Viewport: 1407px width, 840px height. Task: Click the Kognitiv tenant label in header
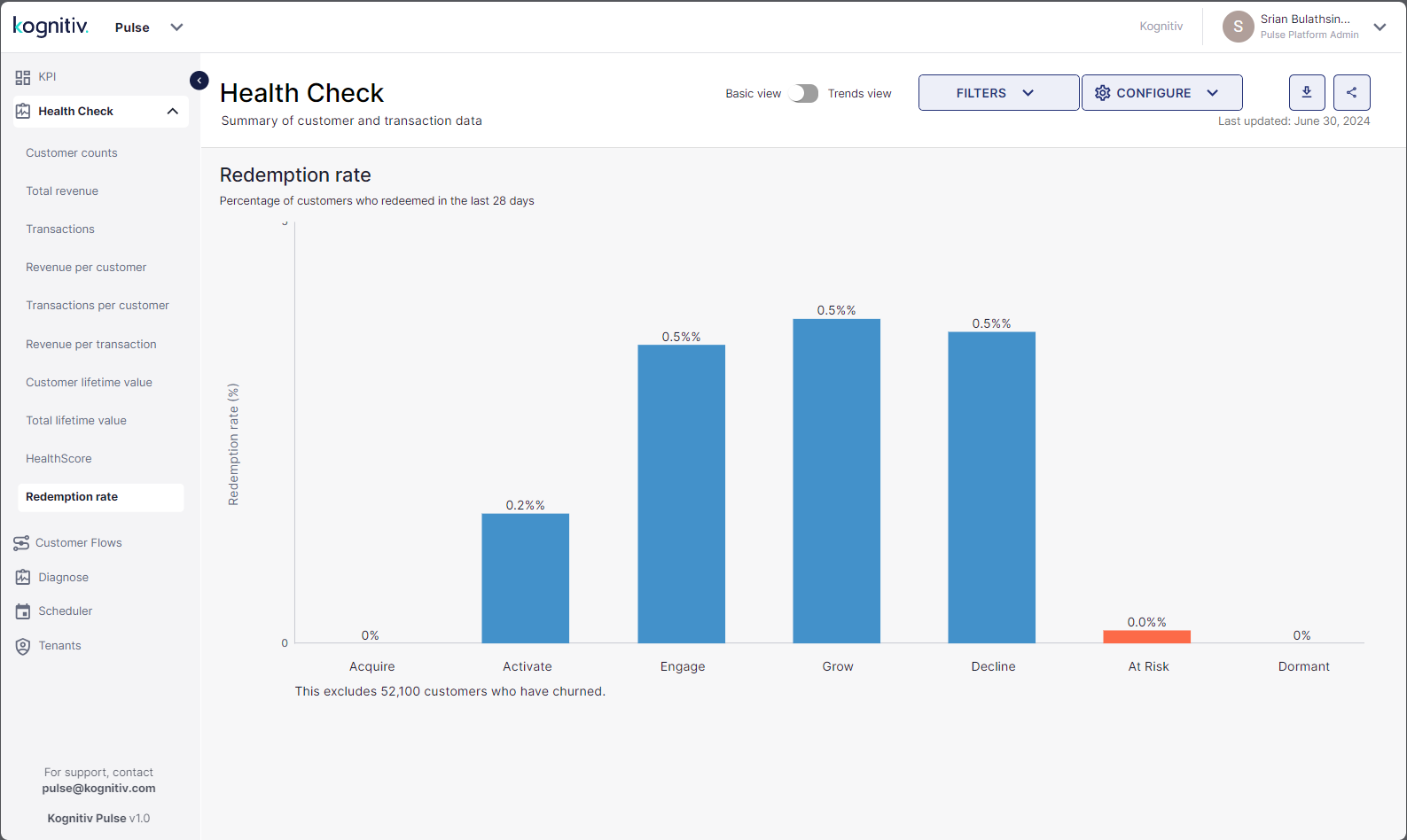[x=1161, y=27]
